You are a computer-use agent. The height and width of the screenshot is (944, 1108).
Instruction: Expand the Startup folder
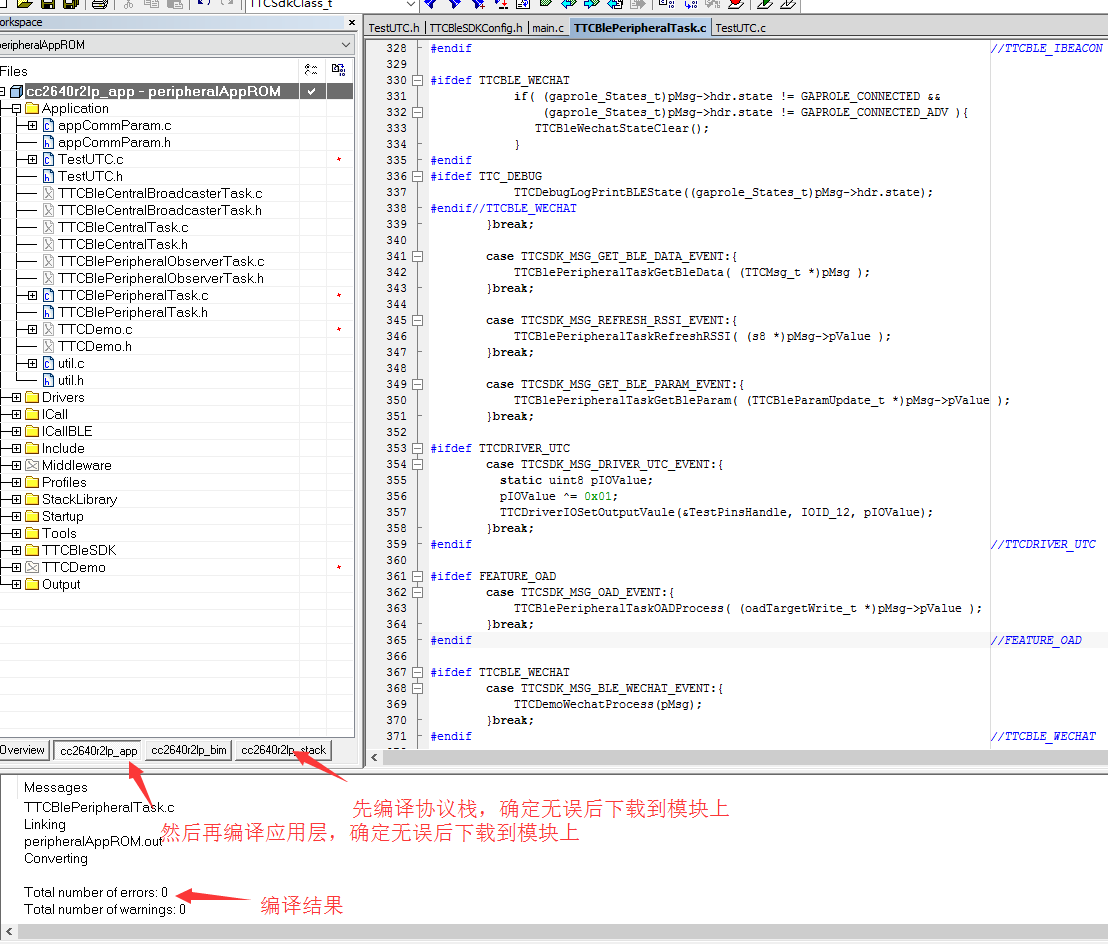tap(16, 516)
